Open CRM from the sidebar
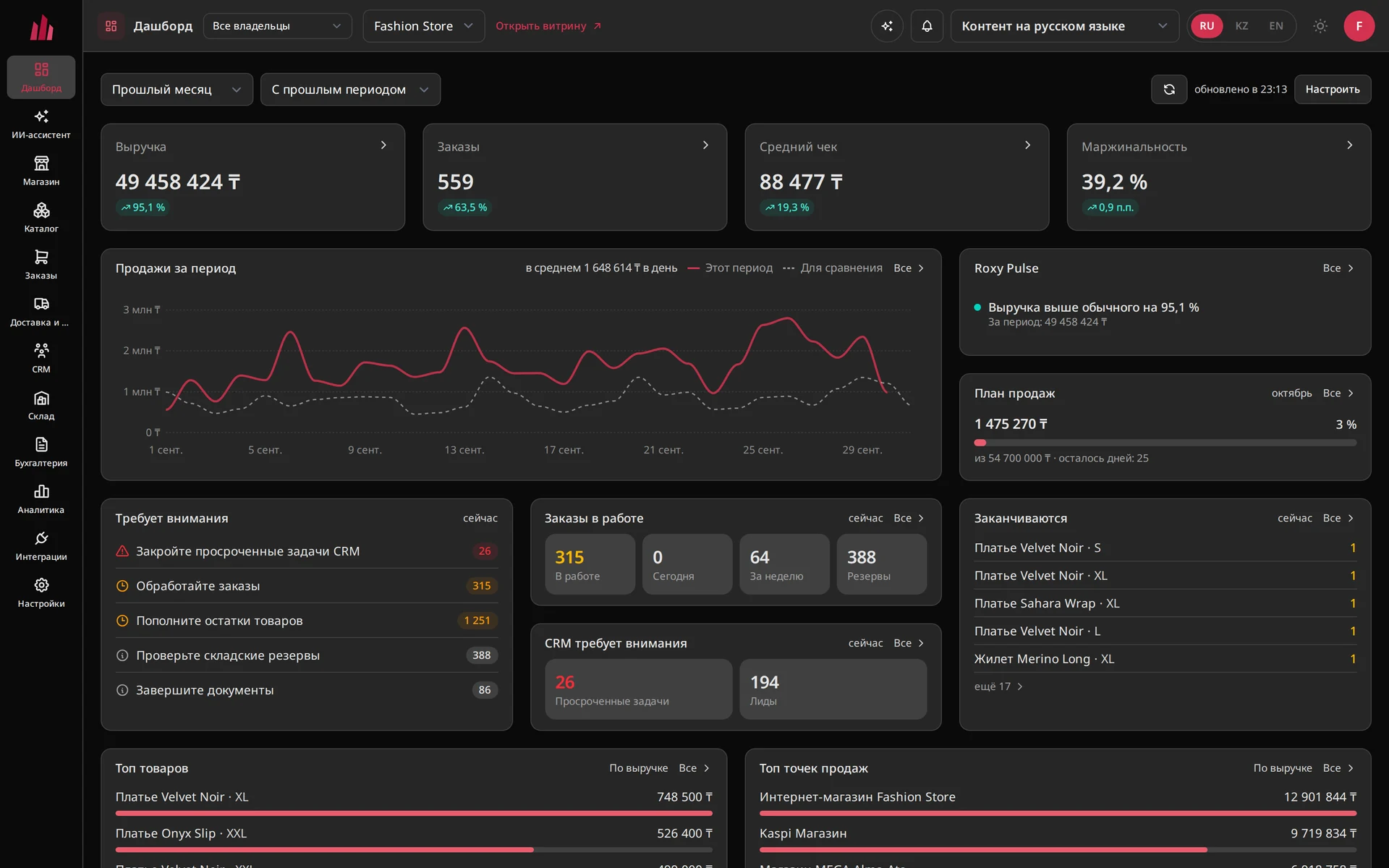This screenshot has width=1389, height=868. 41,359
